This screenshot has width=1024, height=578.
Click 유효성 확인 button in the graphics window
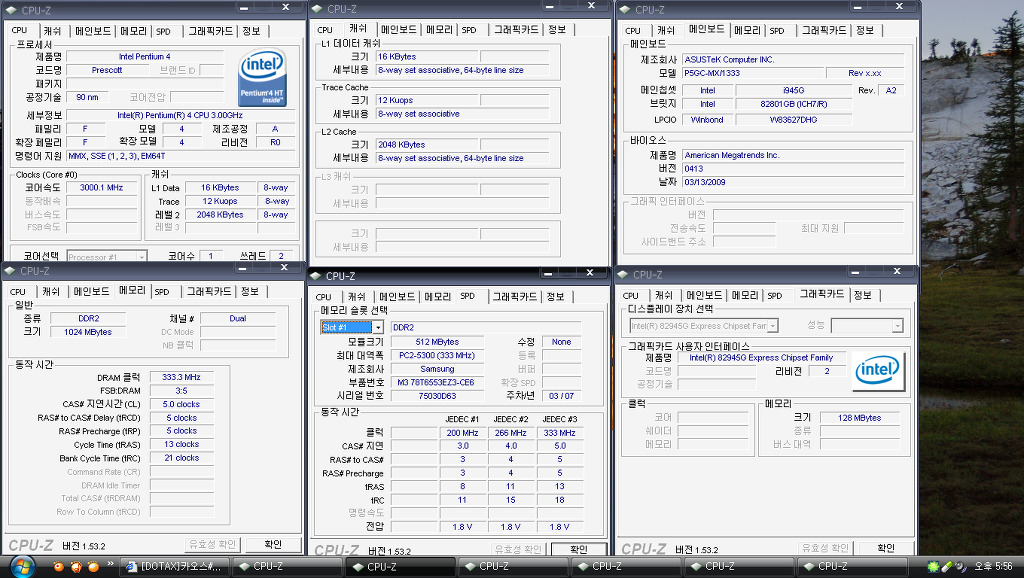tap(825, 548)
